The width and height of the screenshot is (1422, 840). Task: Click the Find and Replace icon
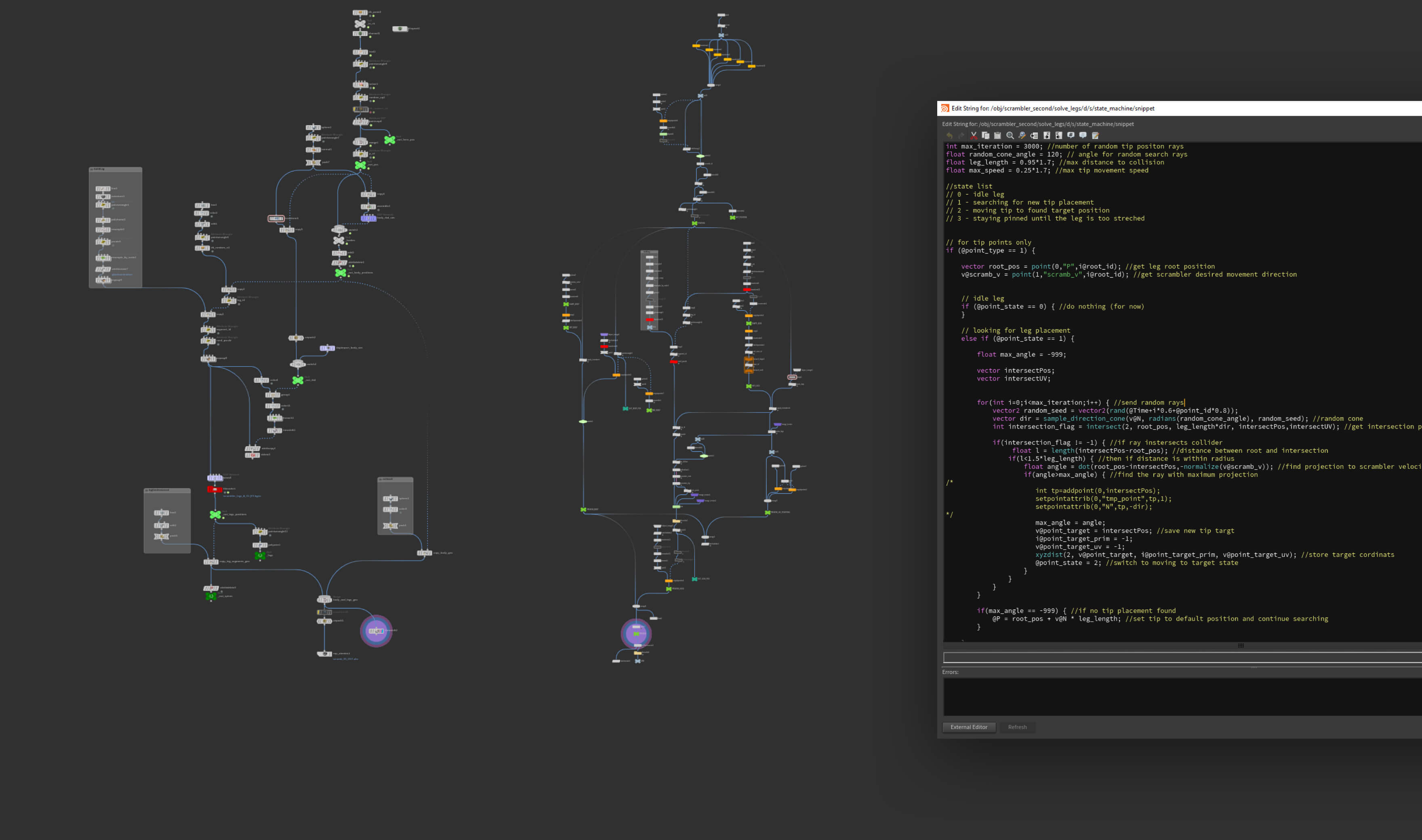(x=1022, y=136)
